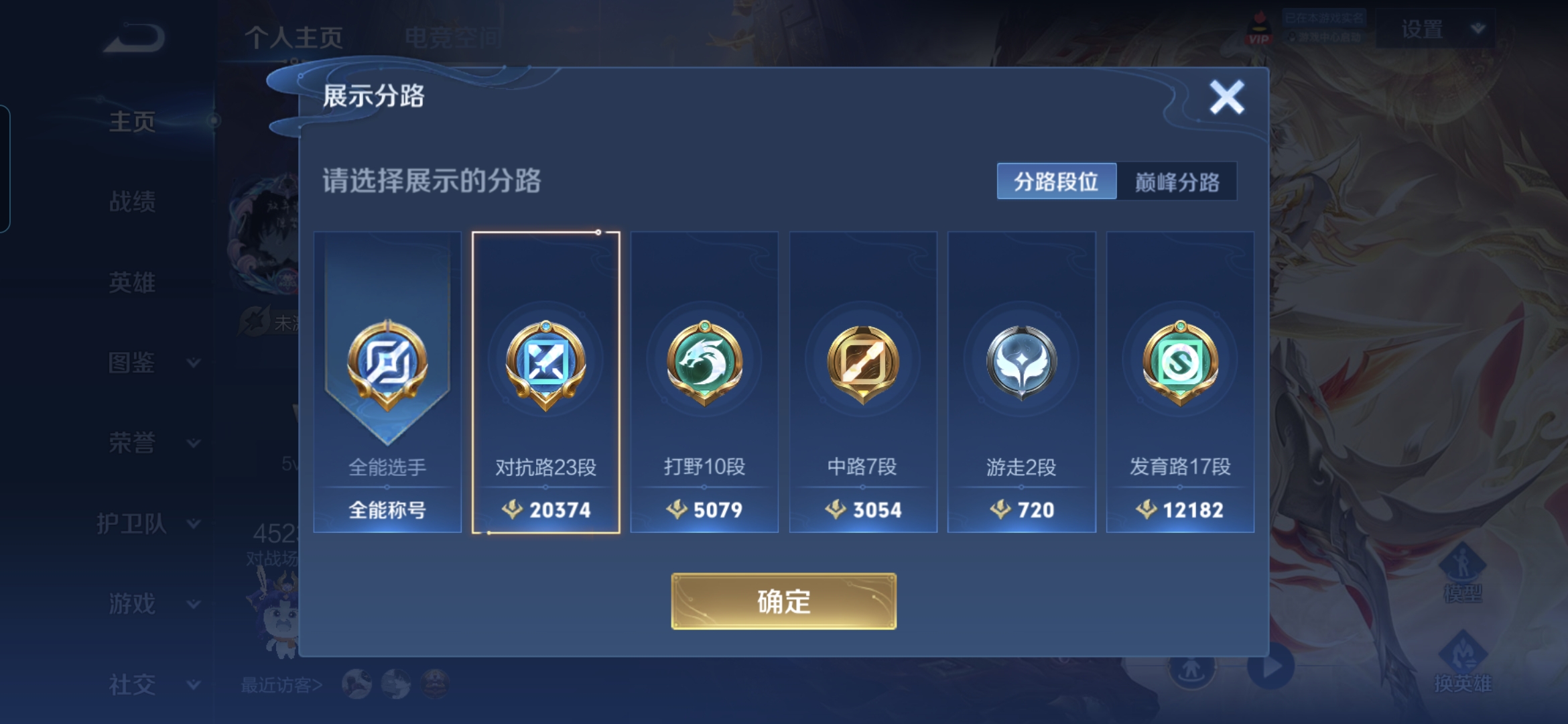Screen dimensions: 1568x724
Task: Expand the 荣誉 sidebar chevron
Action: tap(194, 443)
